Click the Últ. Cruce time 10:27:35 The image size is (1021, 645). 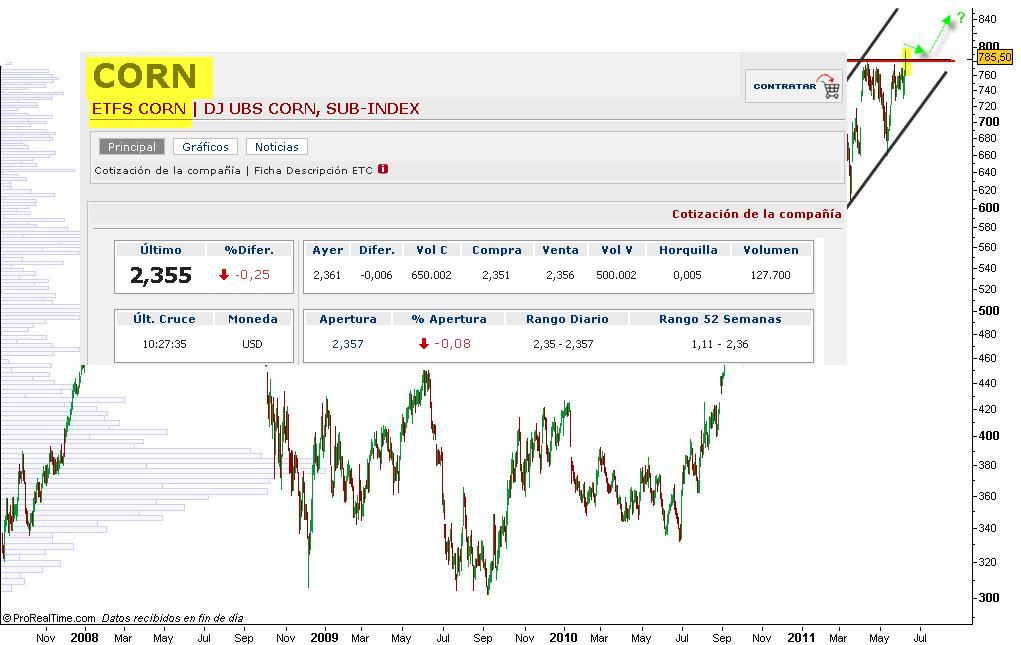(x=164, y=344)
